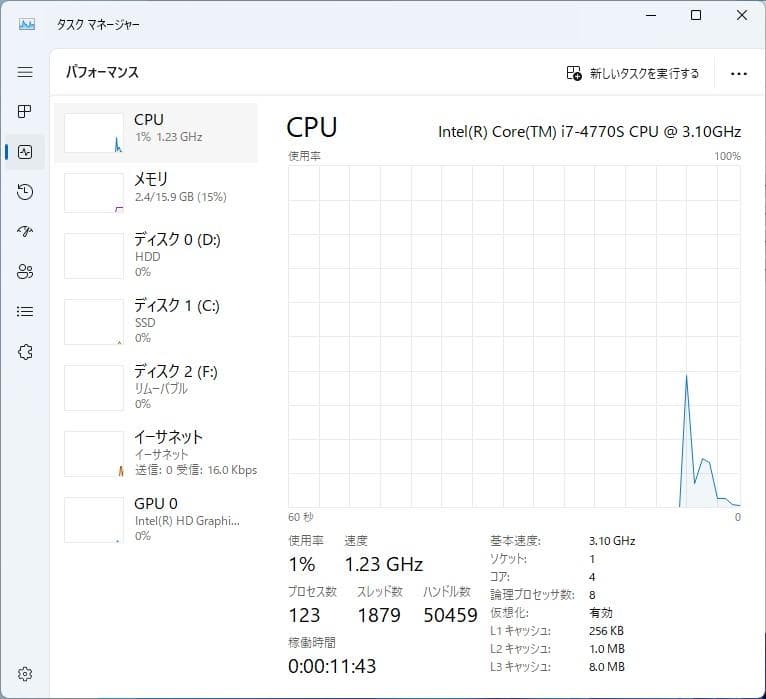Viewport: 766px width, 699px height.
Task: Select the CPU item in performance list
Action: tap(156, 133)
